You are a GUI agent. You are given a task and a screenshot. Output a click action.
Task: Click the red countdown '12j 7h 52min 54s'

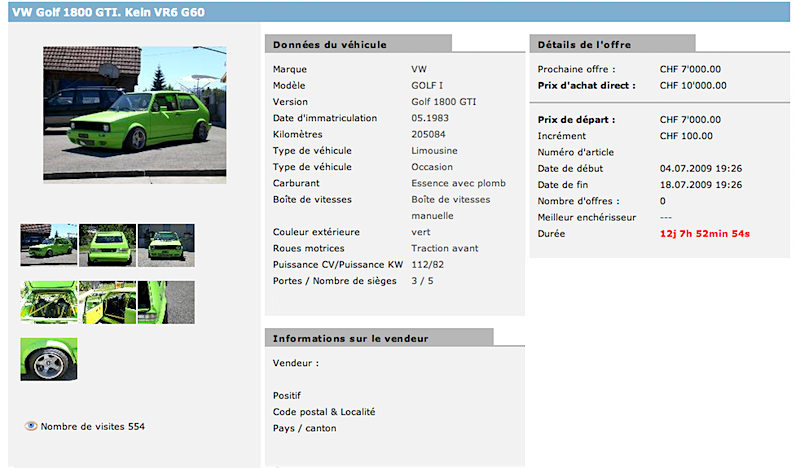click(x=705, y=234)
